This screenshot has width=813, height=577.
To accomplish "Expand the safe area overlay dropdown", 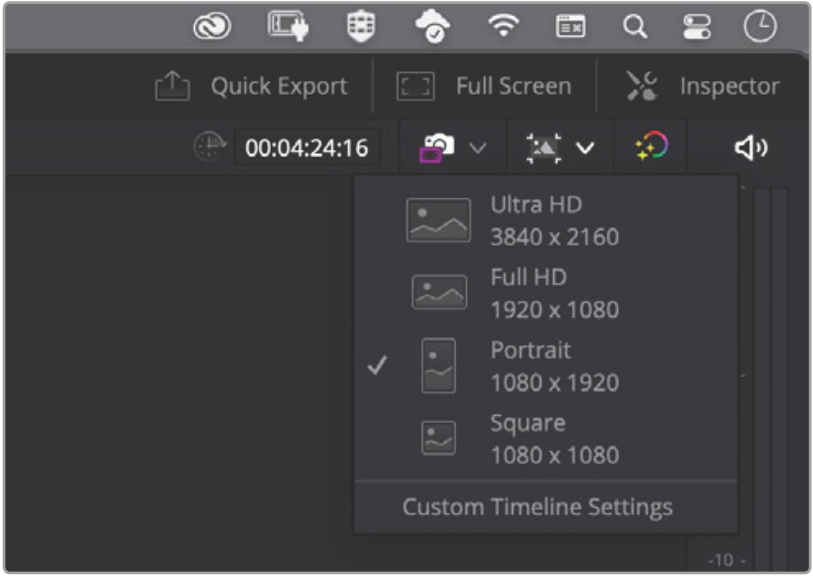I will click(x=585, y=148).
